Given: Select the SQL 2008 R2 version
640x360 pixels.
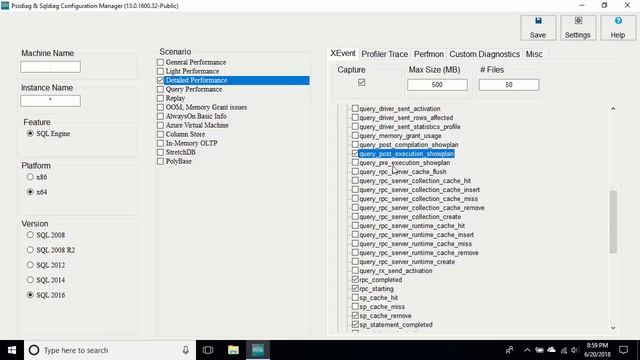Looking at the screenshot, I should click(x=30, y=250).
